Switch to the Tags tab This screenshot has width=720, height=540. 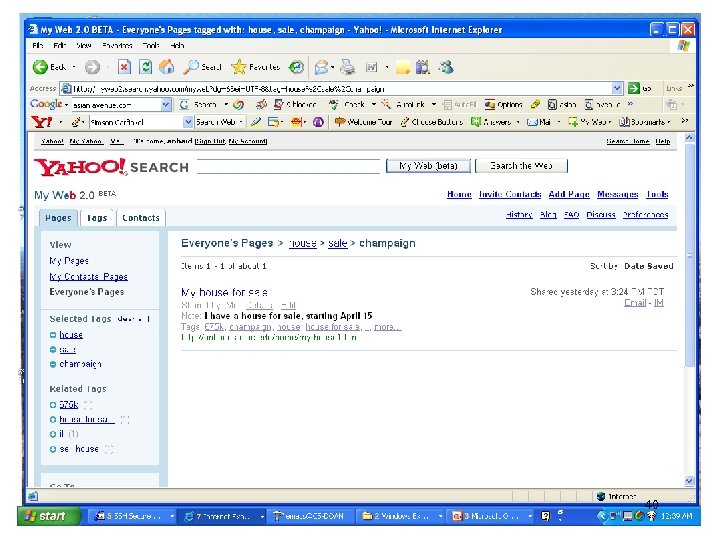point(97,218)
